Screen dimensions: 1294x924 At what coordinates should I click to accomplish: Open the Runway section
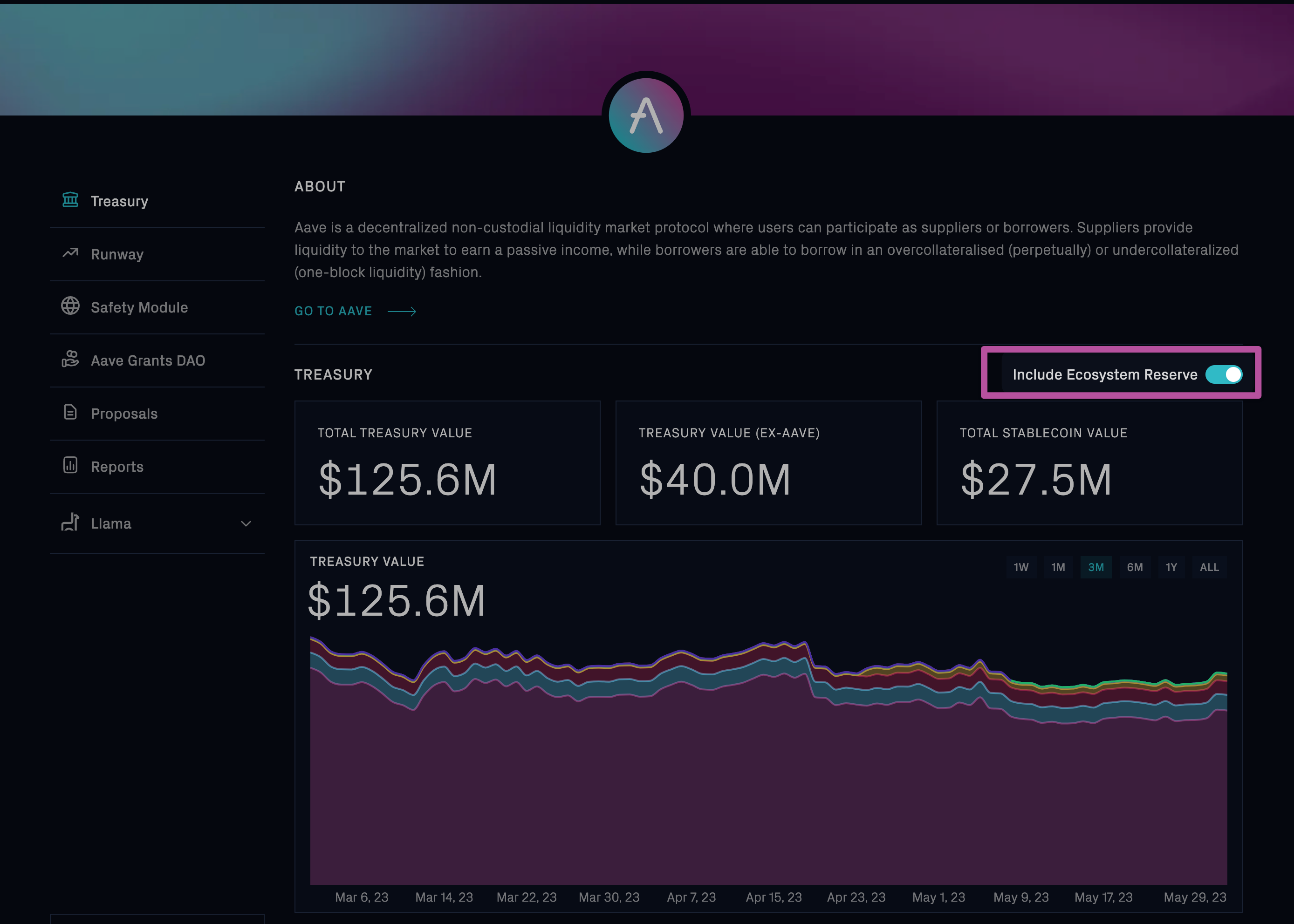tap(157, 254)
